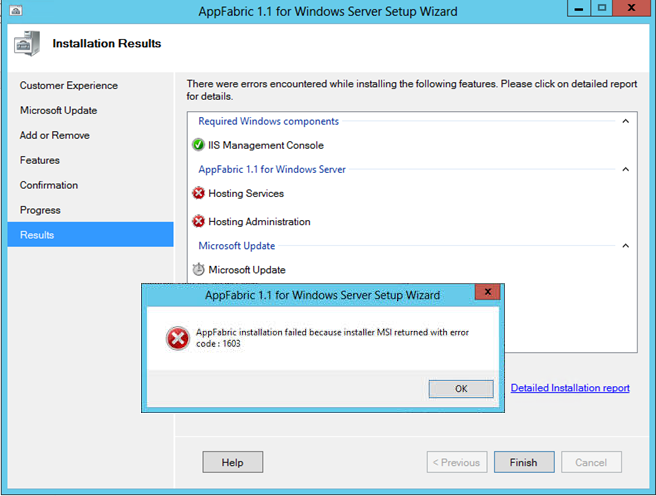This screenshot has height=496, width=656.
Task: Go to the Confirmation step in sidebar
Action: pyautogui.click(x=49, y=185)
